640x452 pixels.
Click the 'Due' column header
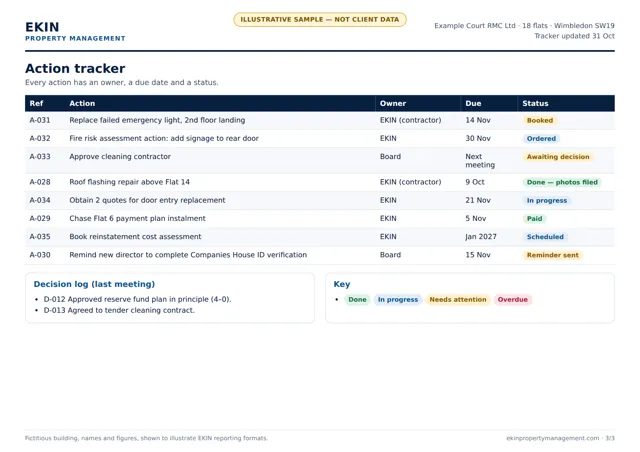[x=473, y=103]
